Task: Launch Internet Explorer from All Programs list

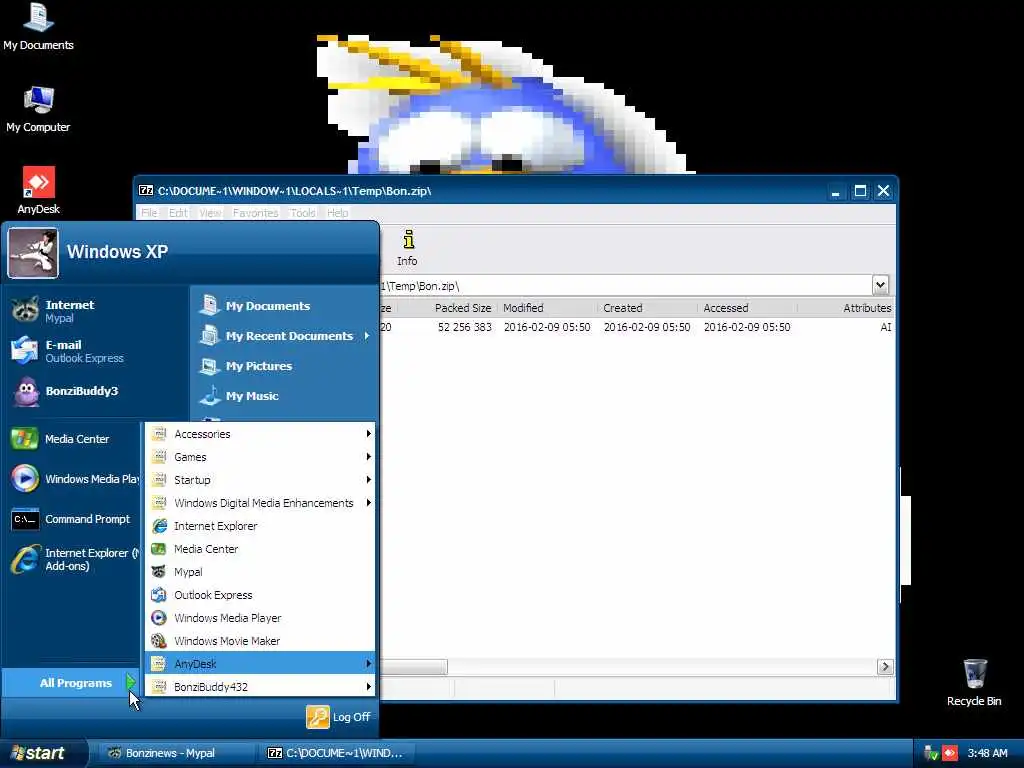Action: pos(261,526)
